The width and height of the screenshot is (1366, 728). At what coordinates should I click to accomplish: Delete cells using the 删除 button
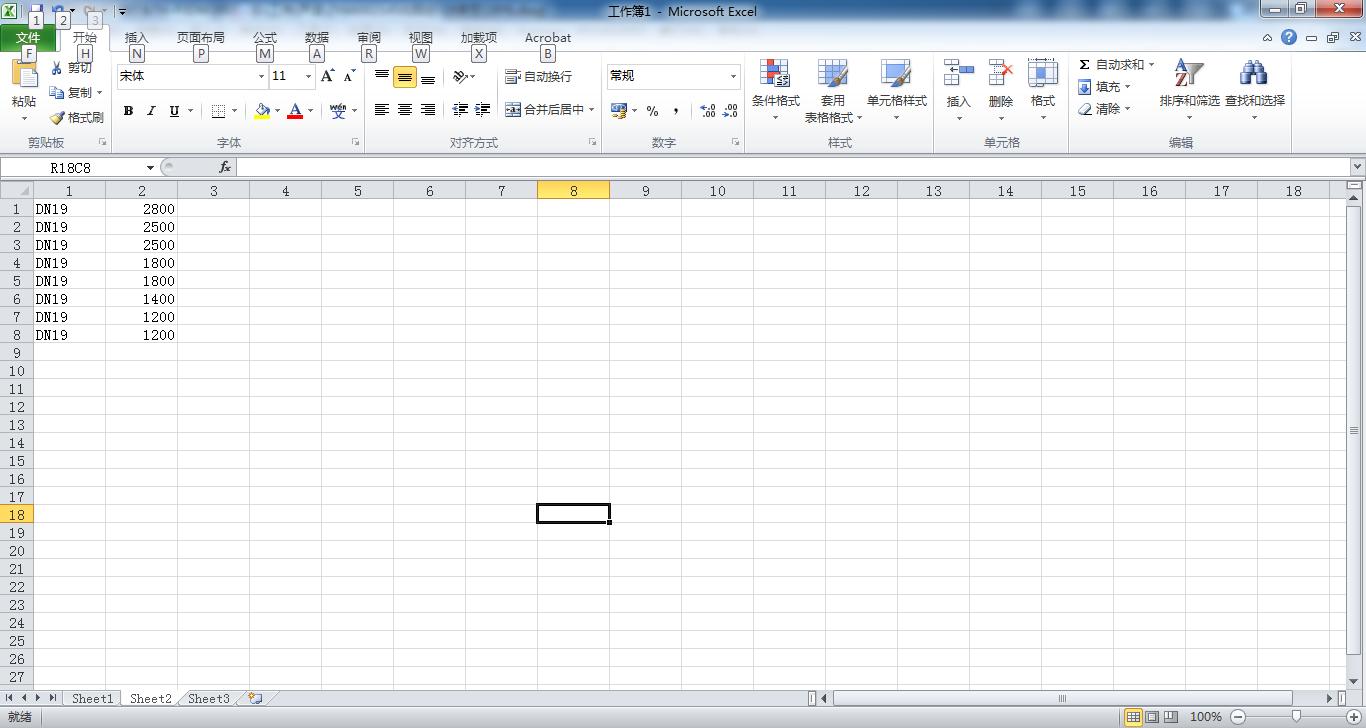(1000, 90)
